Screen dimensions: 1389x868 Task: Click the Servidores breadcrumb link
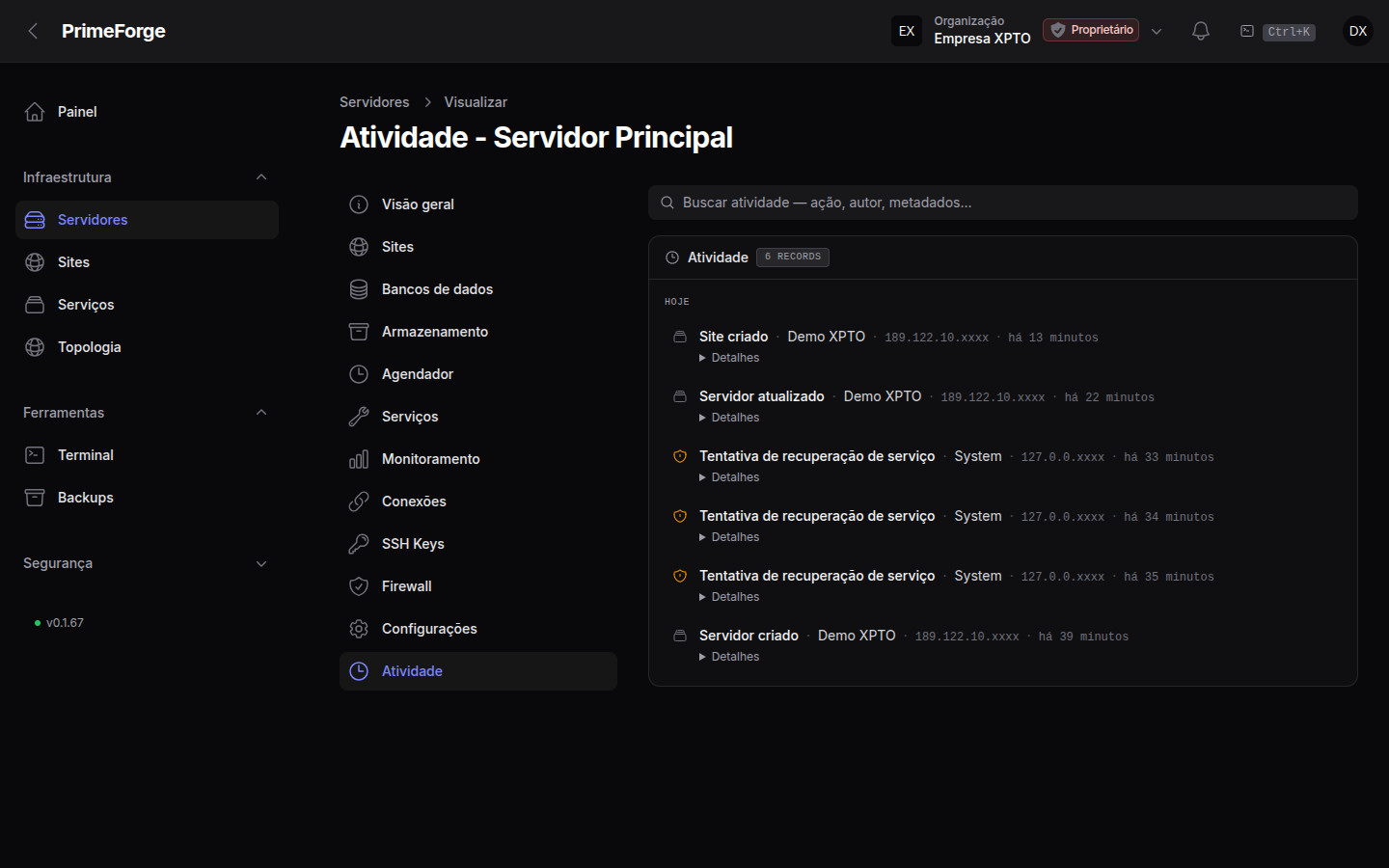(374, 102)
